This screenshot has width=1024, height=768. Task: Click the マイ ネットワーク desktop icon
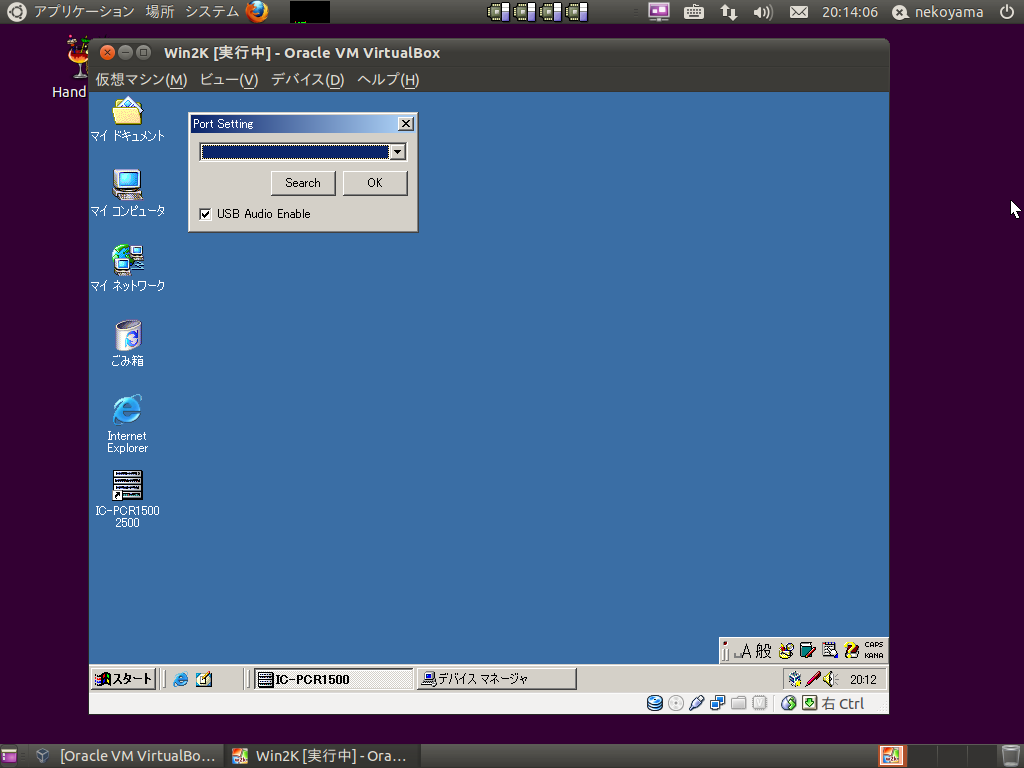[x=127, y=260]
